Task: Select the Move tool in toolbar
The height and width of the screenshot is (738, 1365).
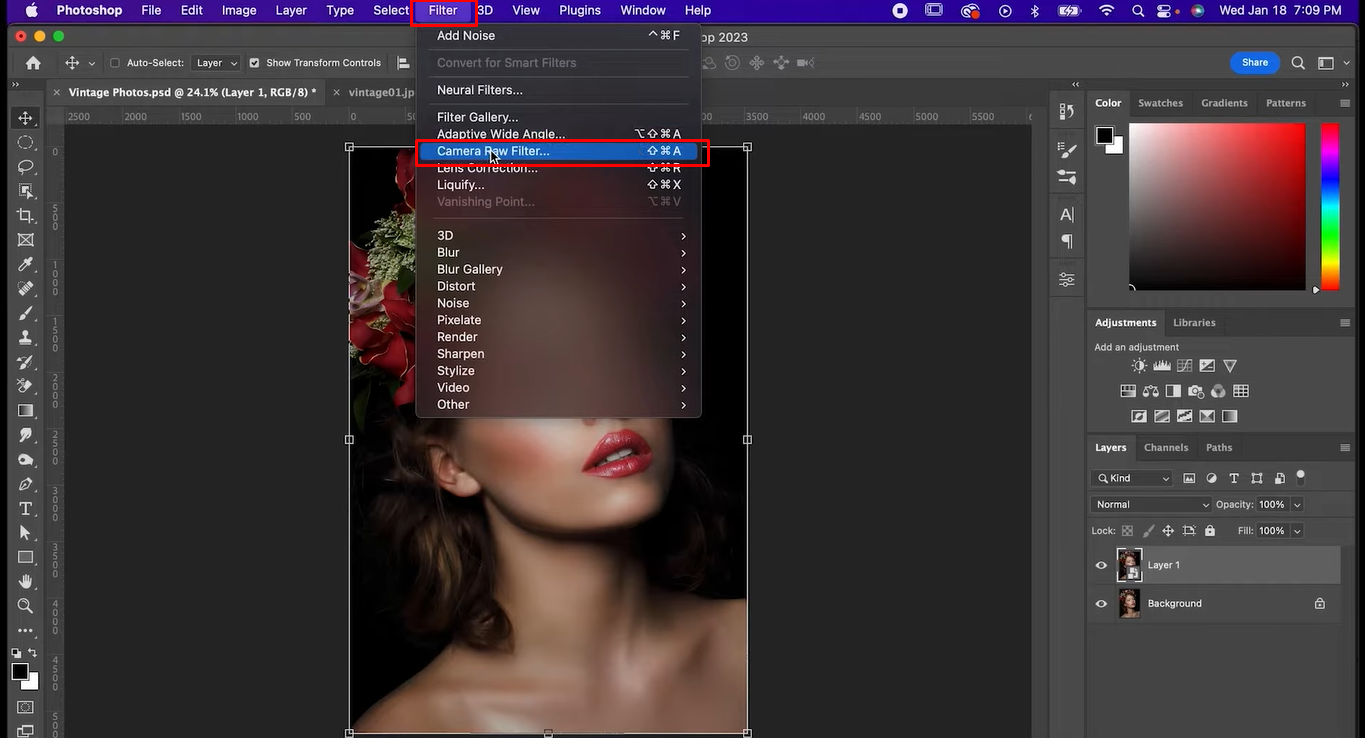Action: tap(26, 118)
